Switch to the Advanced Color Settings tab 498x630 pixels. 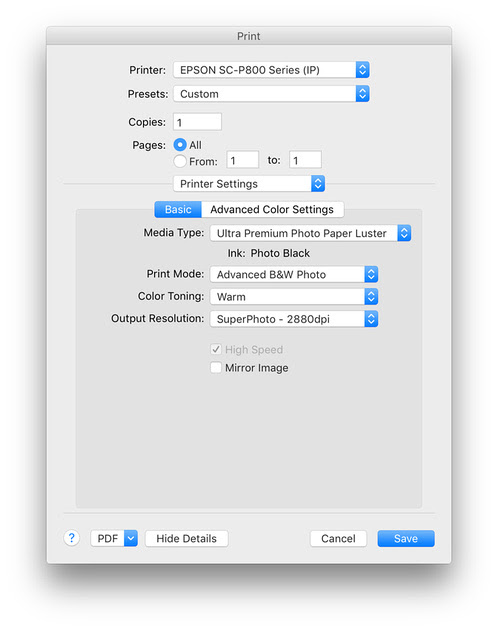click(x=272, y=209)
